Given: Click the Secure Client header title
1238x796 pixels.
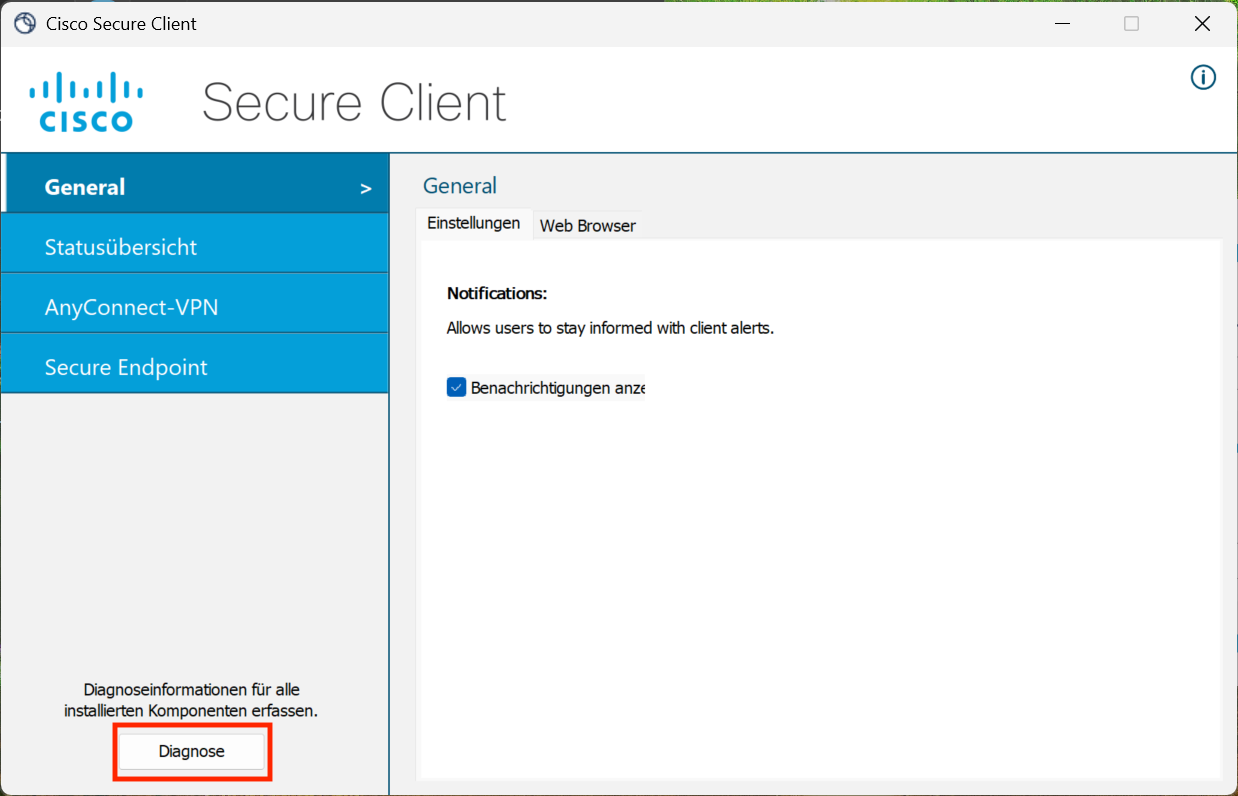Looking at the screenshot, I should tap(354, 102).
